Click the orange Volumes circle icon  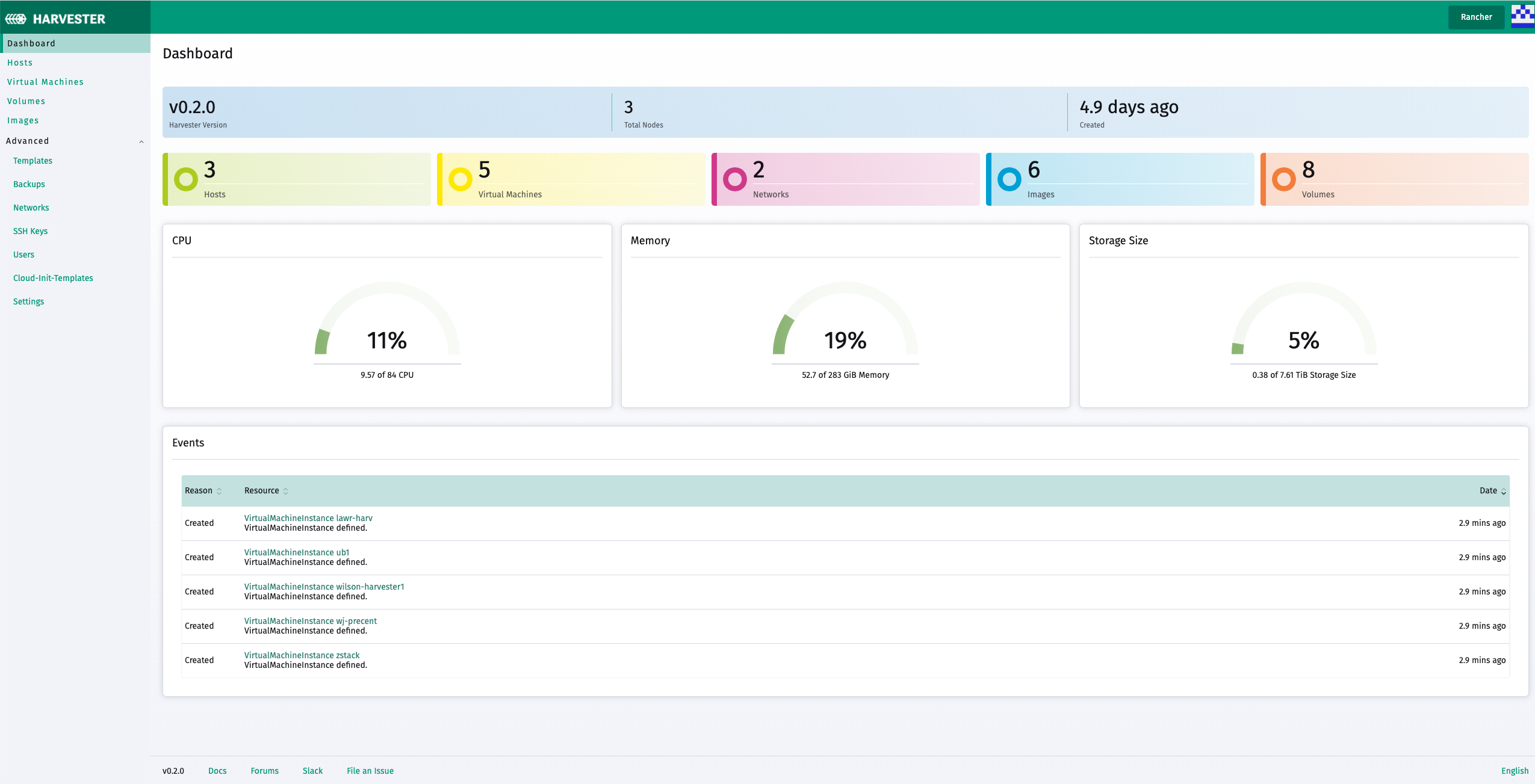(x=1283, y=179)
